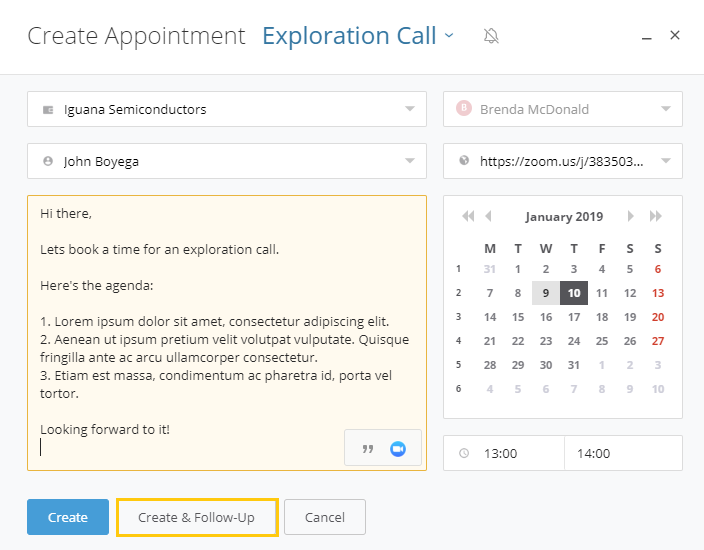This screenshot has width=704, height=550.
Task: Insert Zoom meeting link via camera icon
Action: coord(397,449)
